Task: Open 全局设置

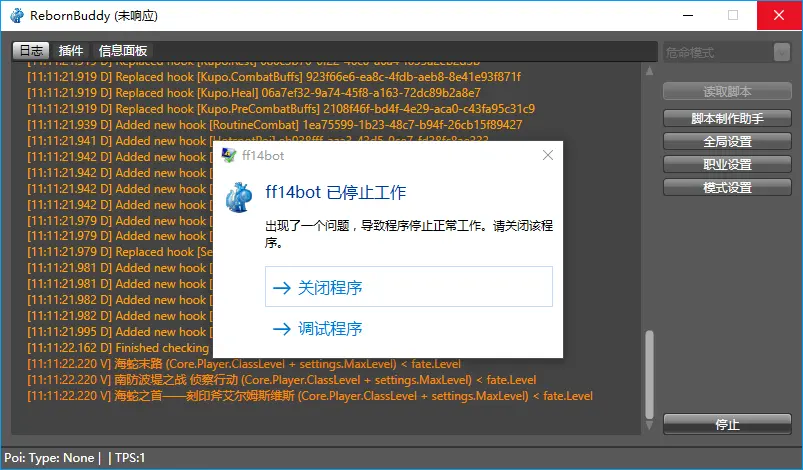Action: (727, 141)
